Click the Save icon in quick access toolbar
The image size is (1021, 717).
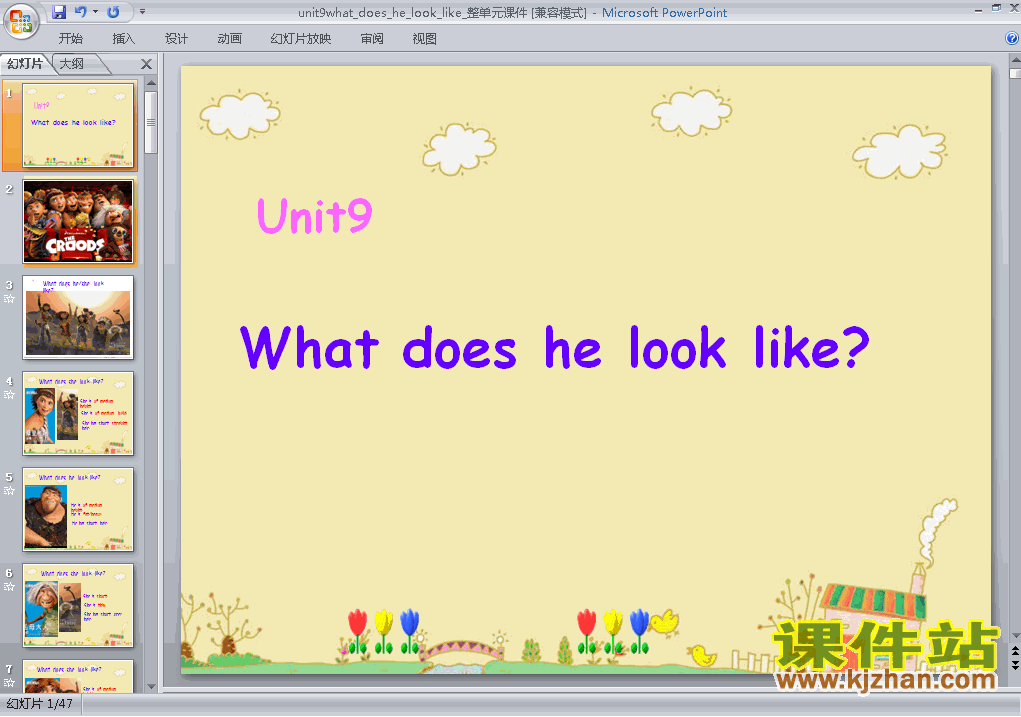point(59,12)
